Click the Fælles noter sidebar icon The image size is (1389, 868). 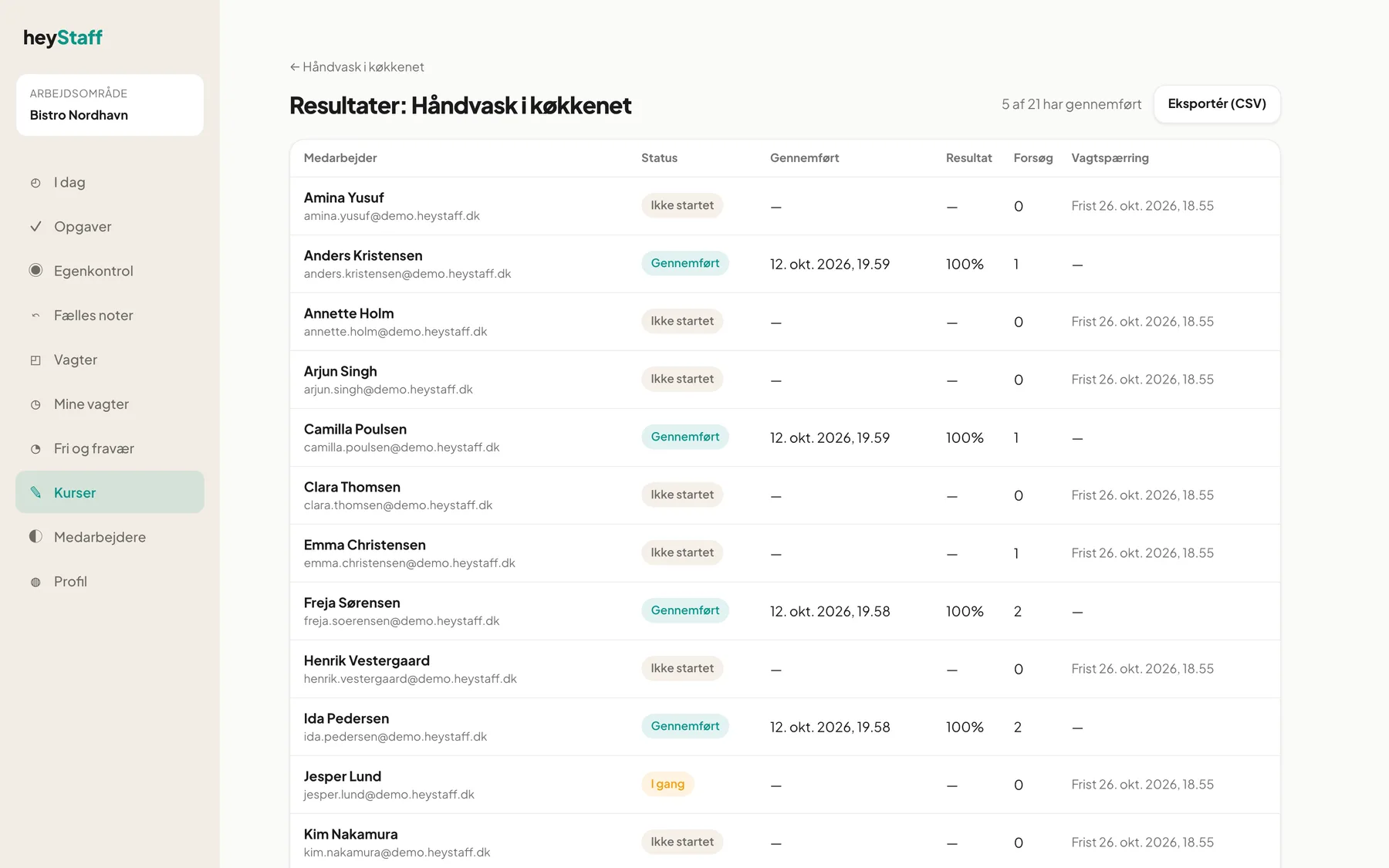35,316
